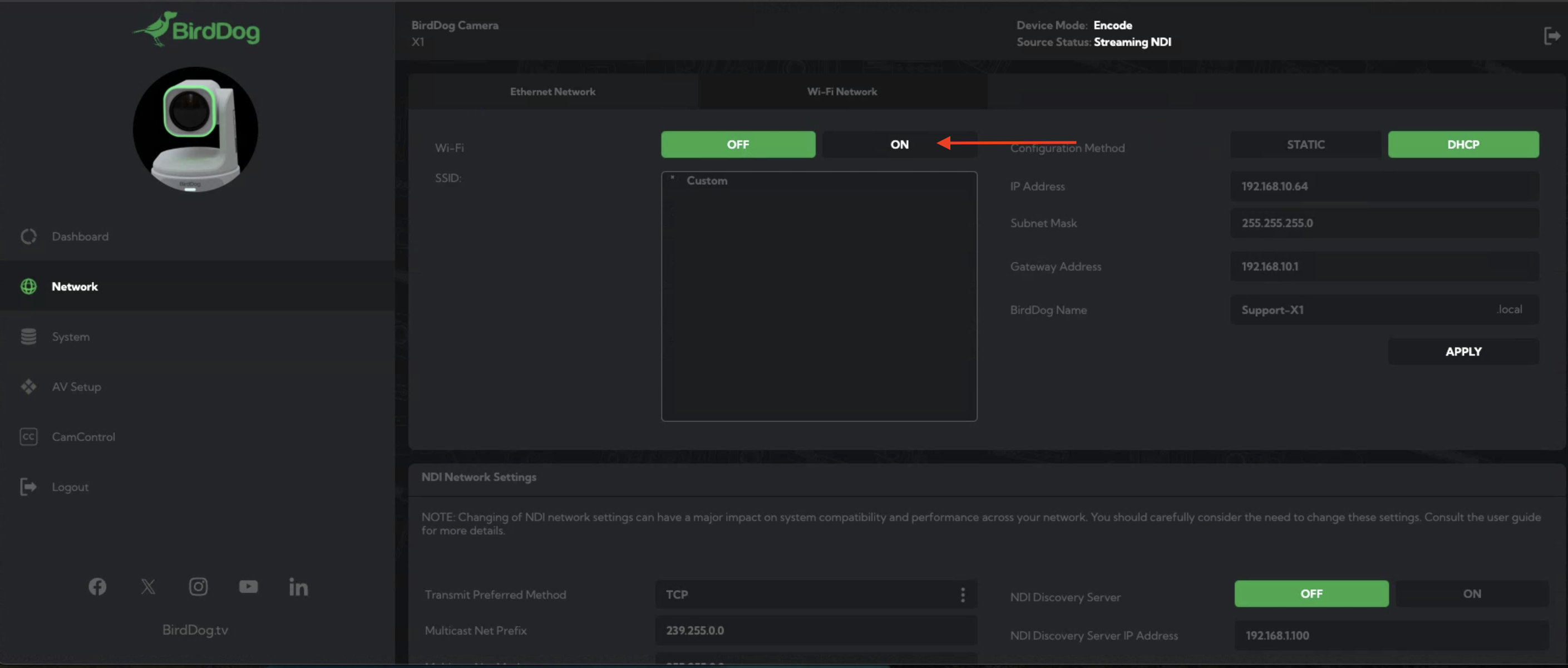Open System via its stack icon
1568x668 pixels.
click(28, 336)
